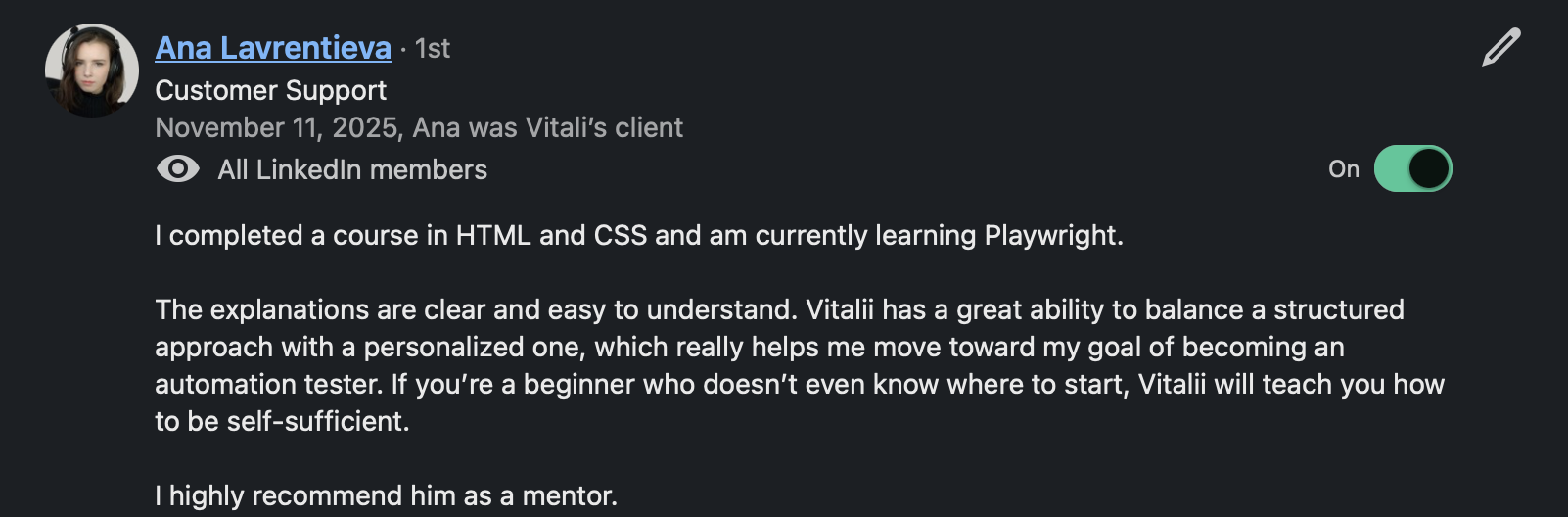Click the eye visibility icon
This screenshot has width=1568, height=517.
tap(177, 169)
